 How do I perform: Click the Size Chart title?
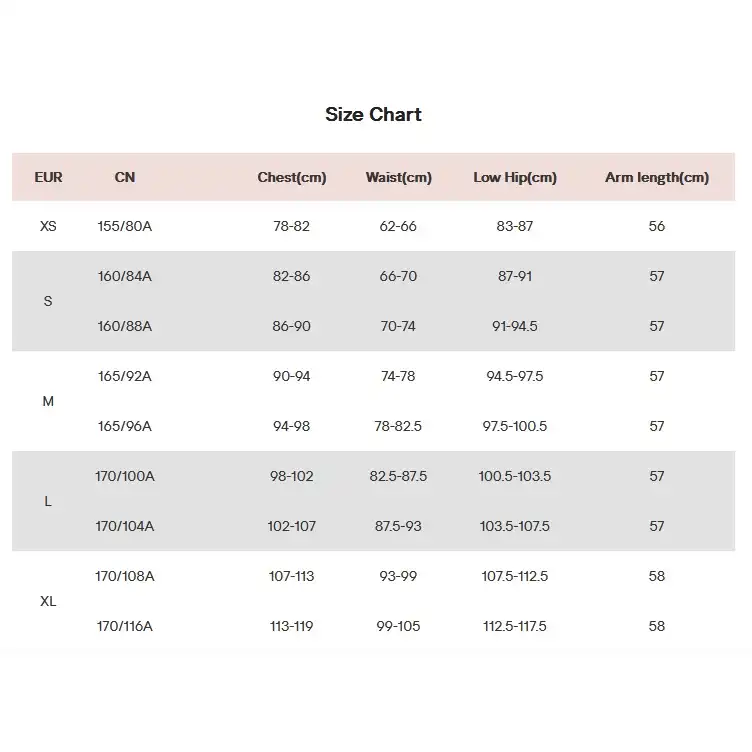[x=373, y=114]
